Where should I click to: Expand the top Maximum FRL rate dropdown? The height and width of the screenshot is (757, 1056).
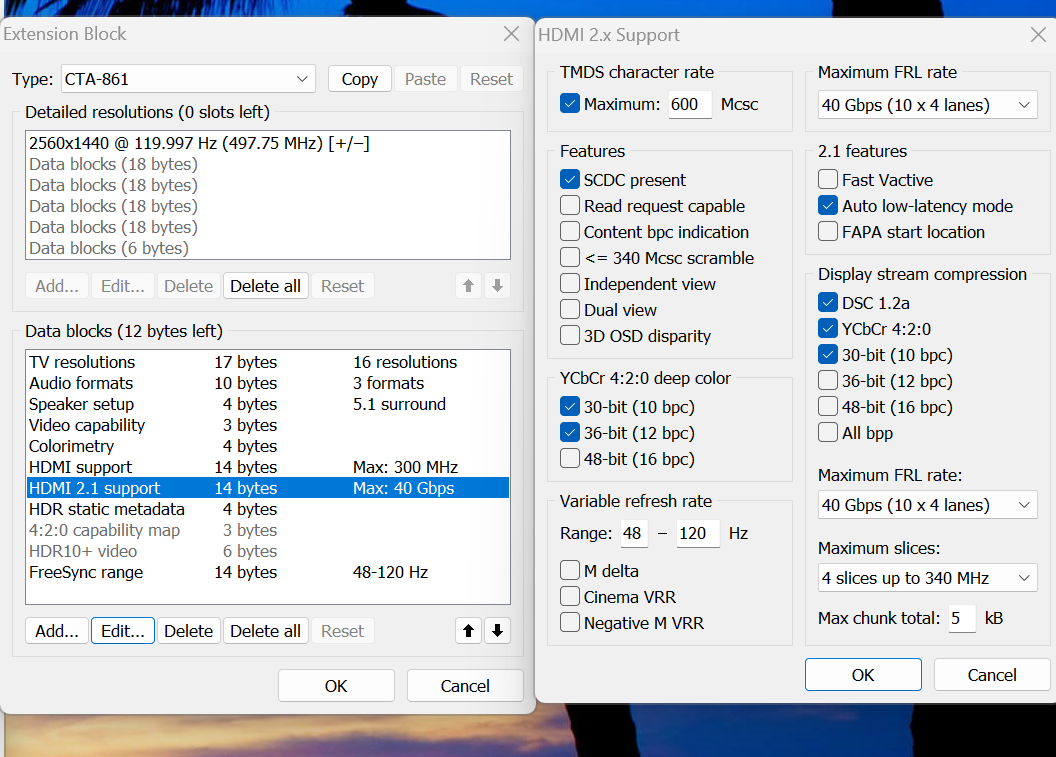coord(926,105)
